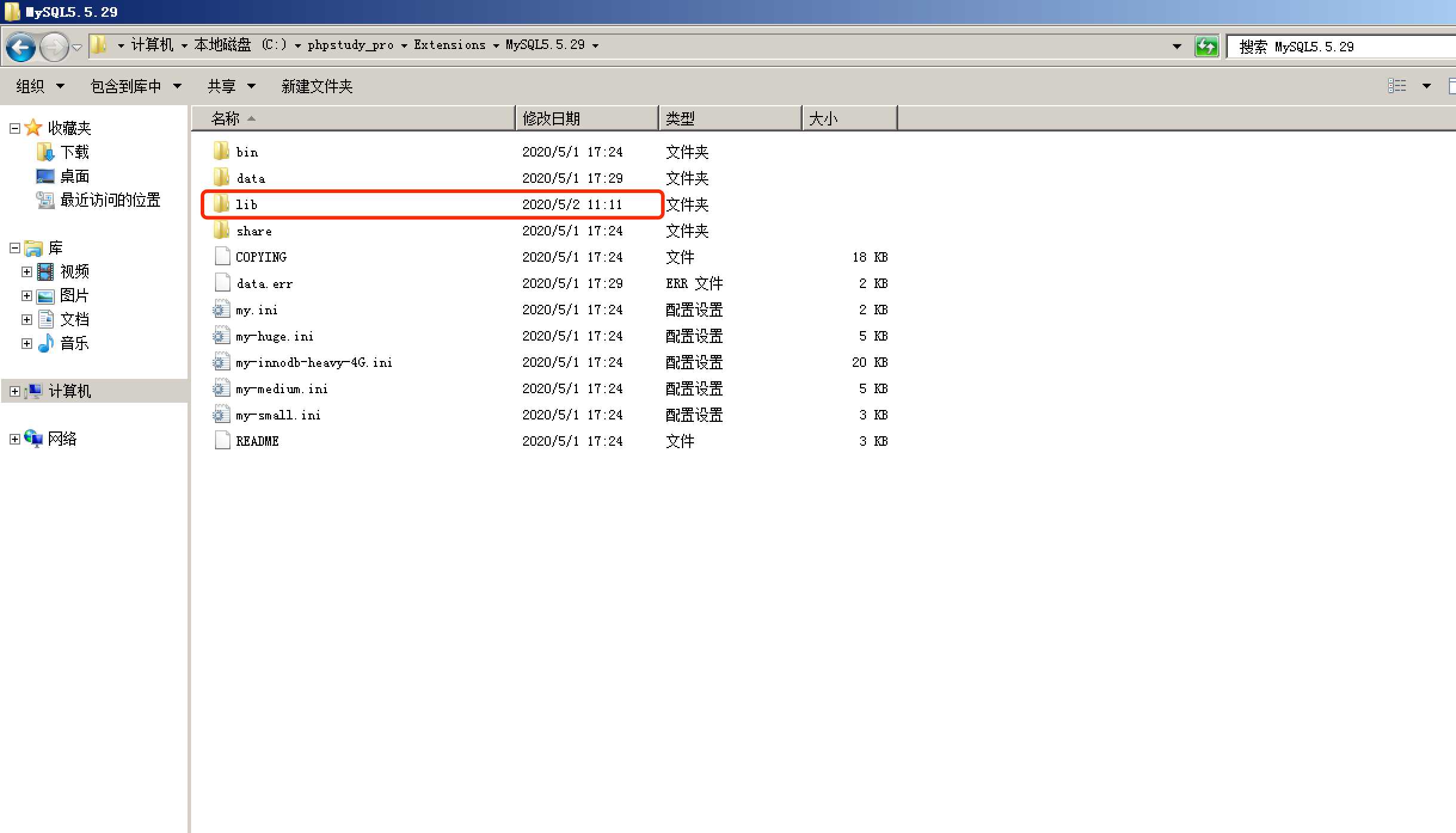
Task: Click the refresh icon next to address bar
Action: (1207, 46)
